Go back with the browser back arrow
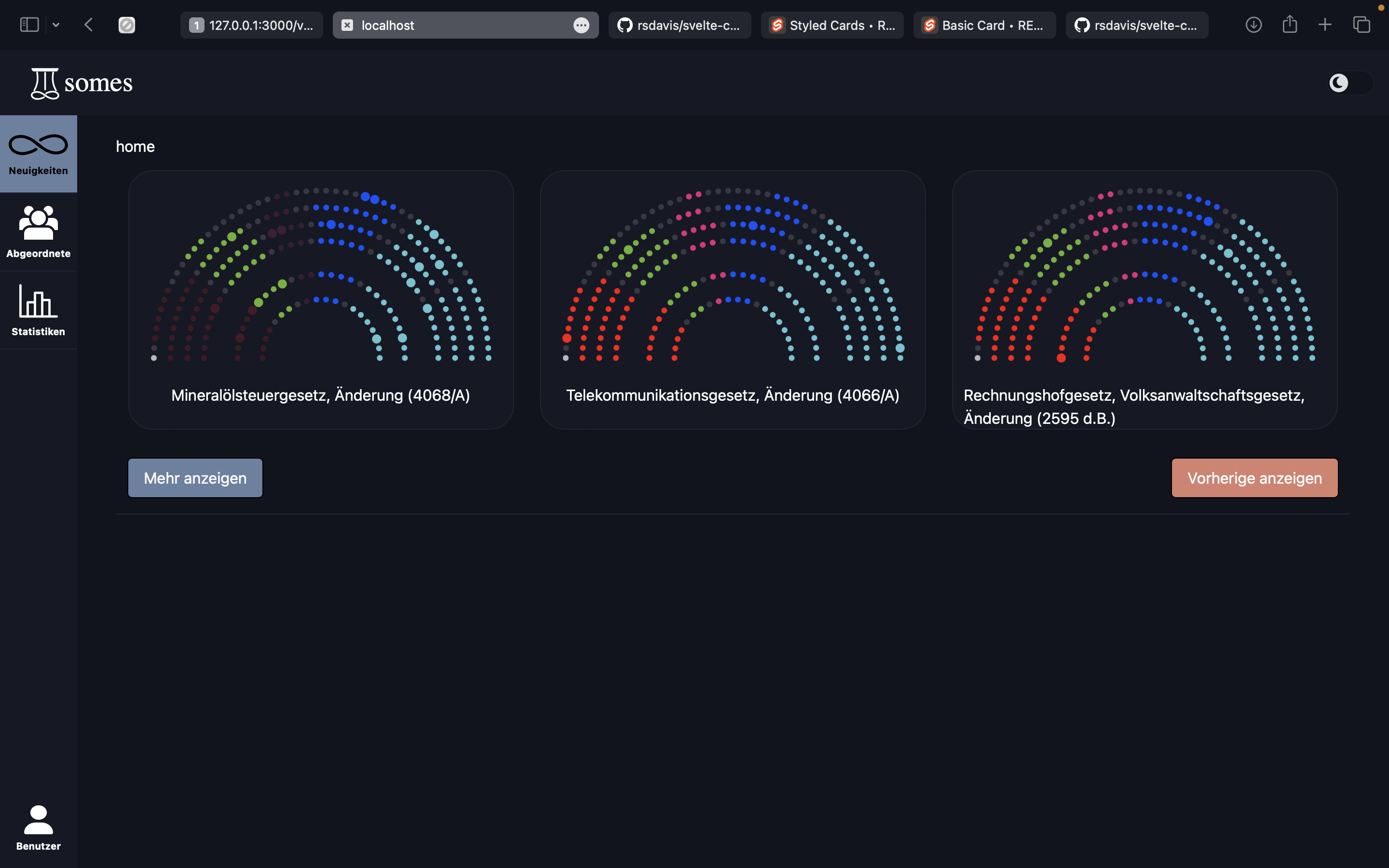The image size is (1389, 868). tap(88, 25)
